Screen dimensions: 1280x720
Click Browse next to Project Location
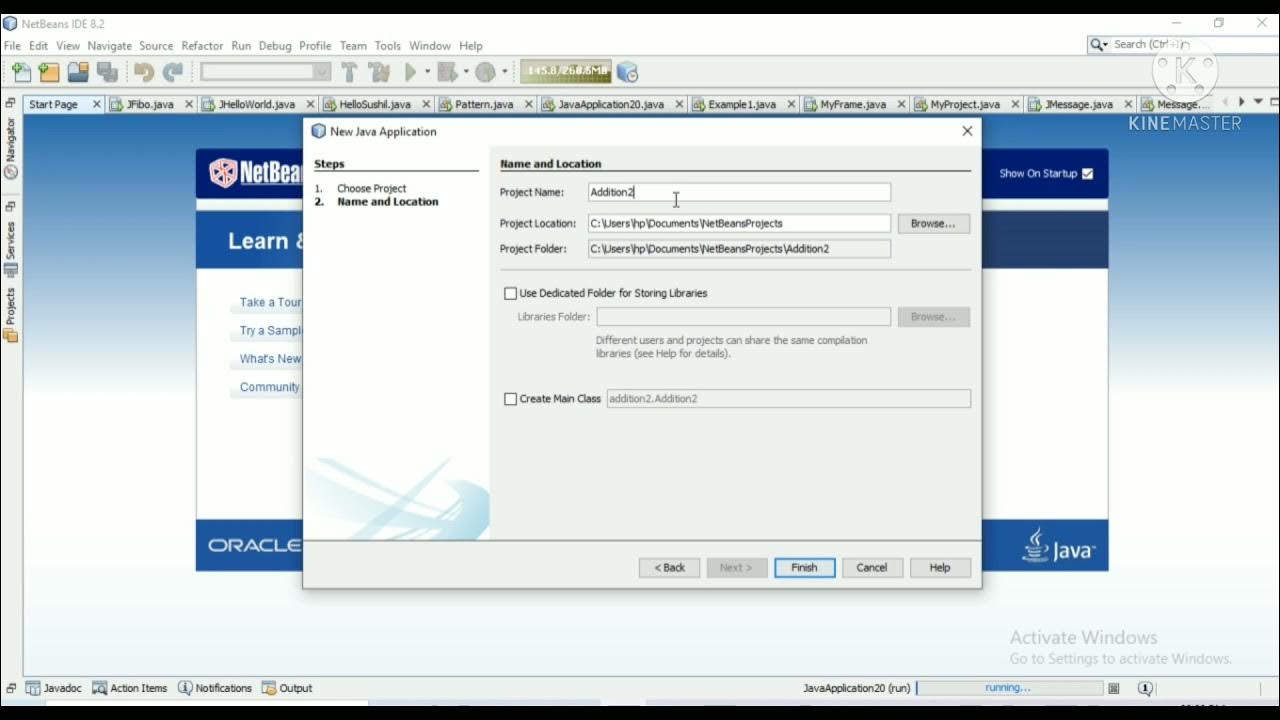click(x=934, y=224)
